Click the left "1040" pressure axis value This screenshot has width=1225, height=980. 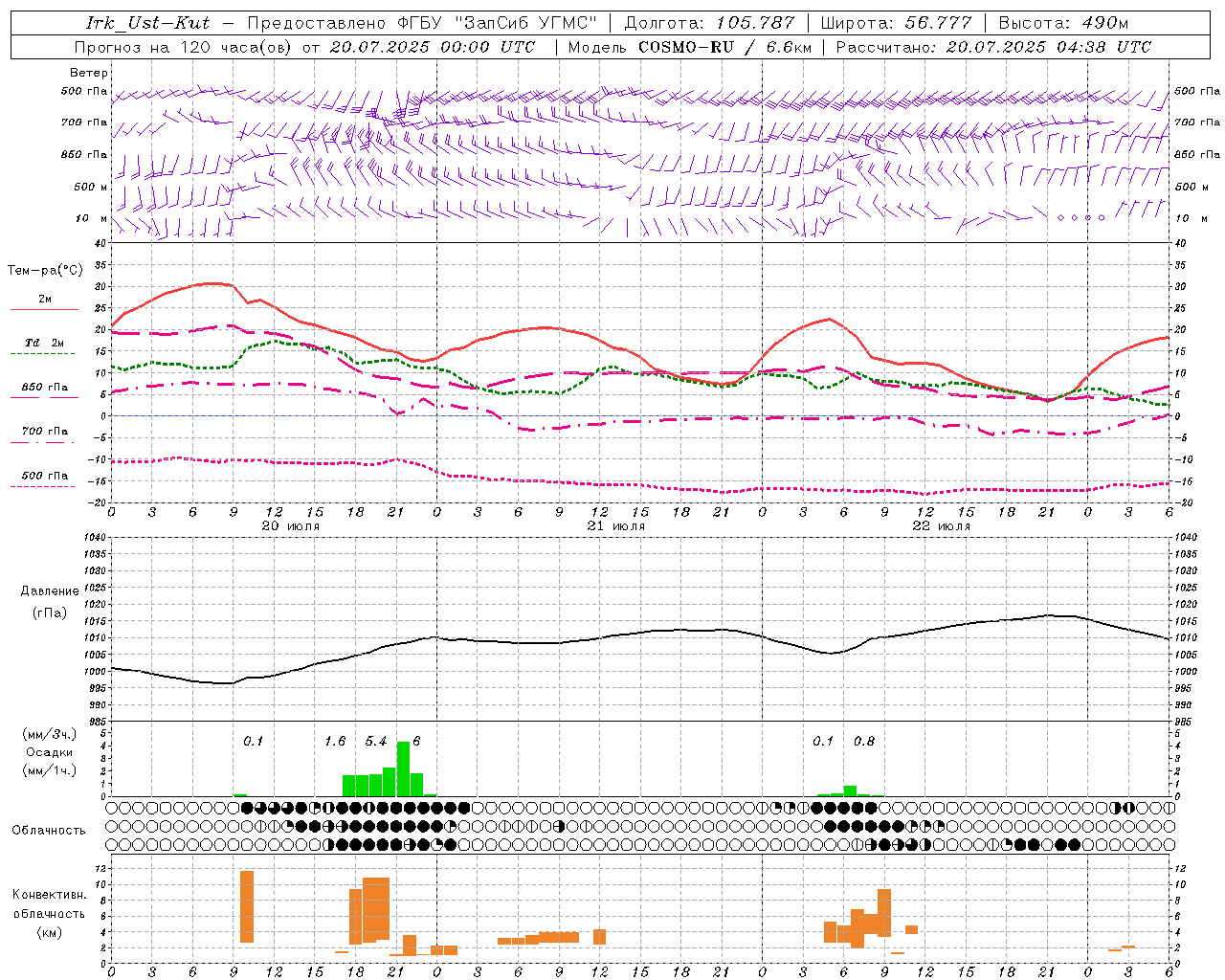pyautogui.click(x=94, y=538)
